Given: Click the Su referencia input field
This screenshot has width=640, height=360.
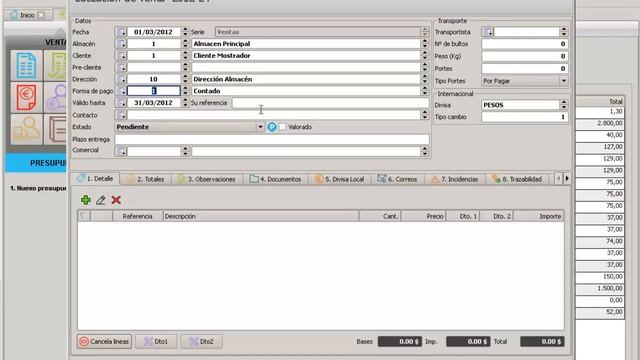Looking at the screenshot, I should [x=331, y=103].
